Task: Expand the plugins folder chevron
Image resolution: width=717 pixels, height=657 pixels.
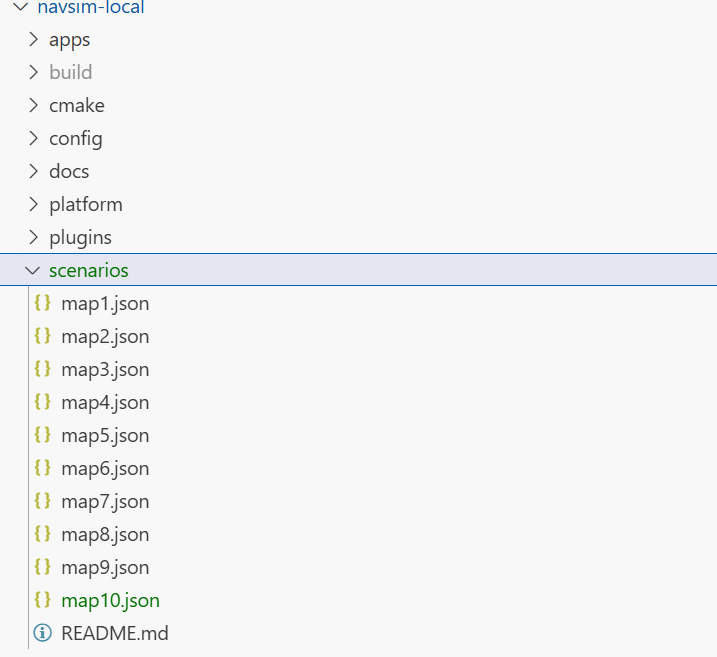Action: click(33, 238)
